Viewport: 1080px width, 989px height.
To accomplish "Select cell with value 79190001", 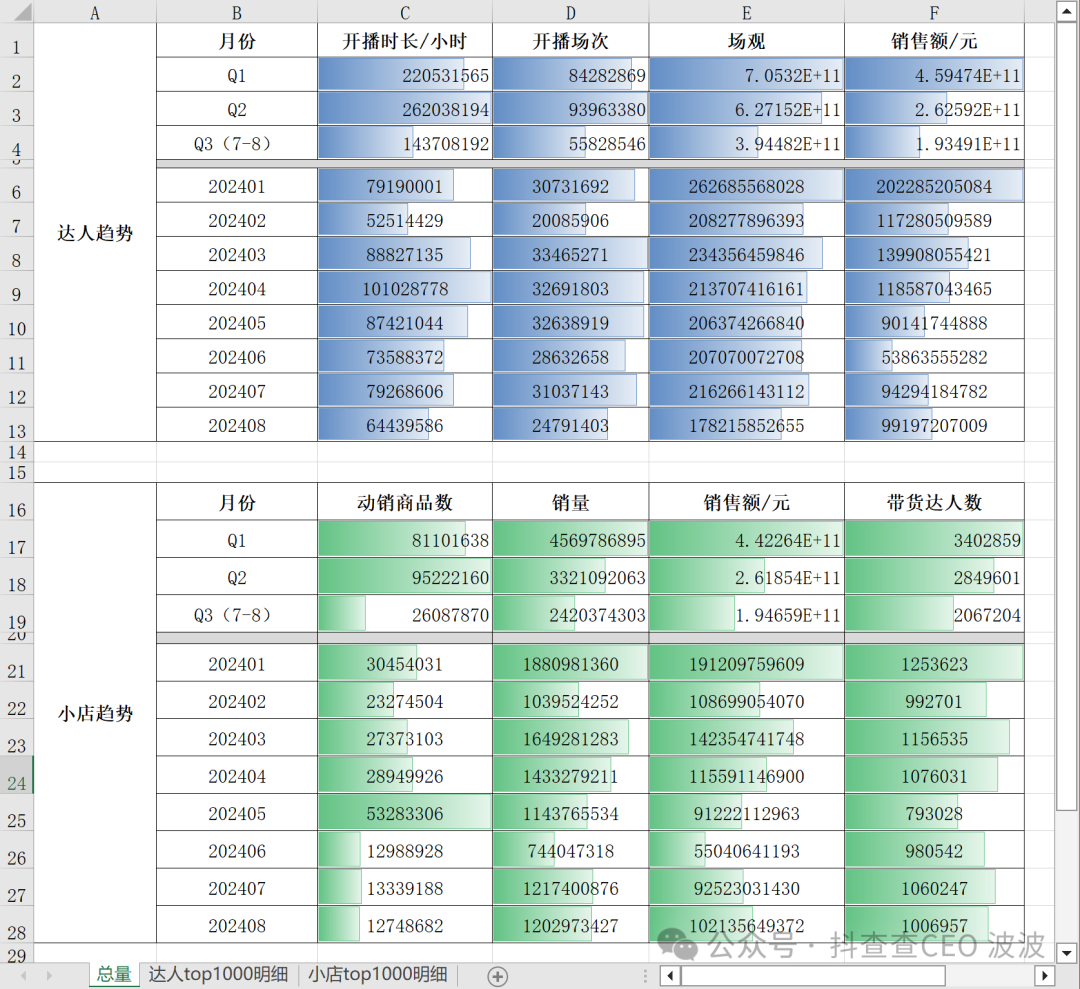I will [x=405, y=186].
